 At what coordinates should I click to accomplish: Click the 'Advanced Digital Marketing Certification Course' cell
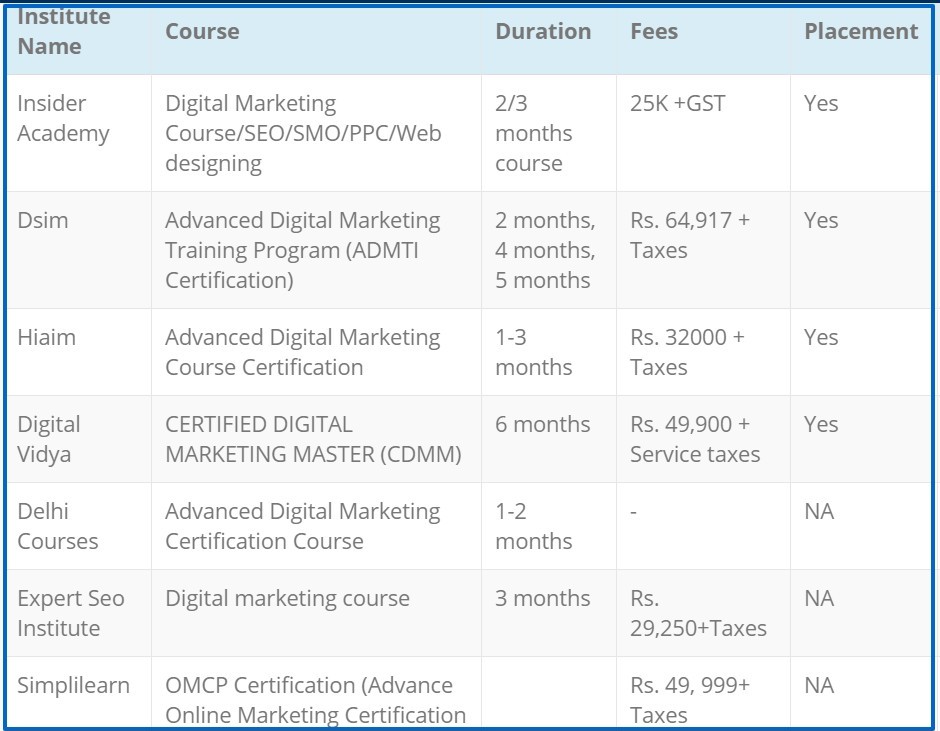pyautogui.click(x=317, y=526)
